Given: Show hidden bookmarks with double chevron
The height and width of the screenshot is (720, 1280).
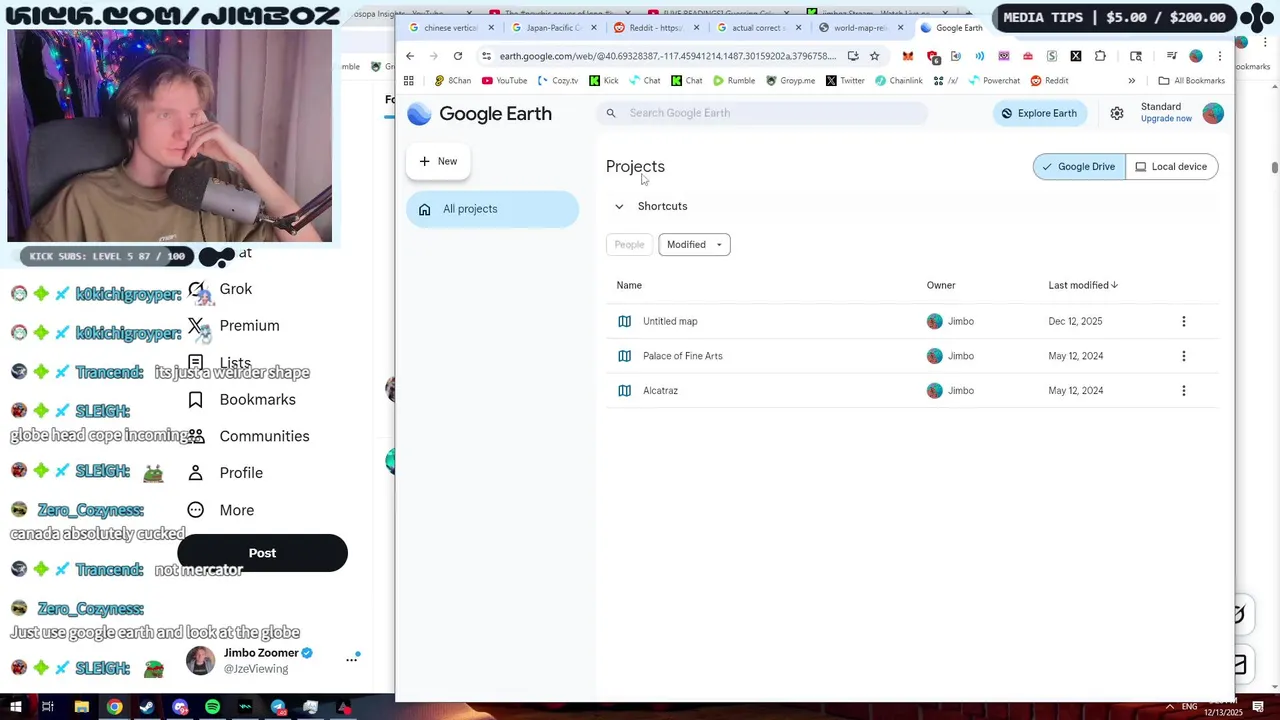Looking at the screenshot, I should pyautogui.click(x=1132, y=81).
